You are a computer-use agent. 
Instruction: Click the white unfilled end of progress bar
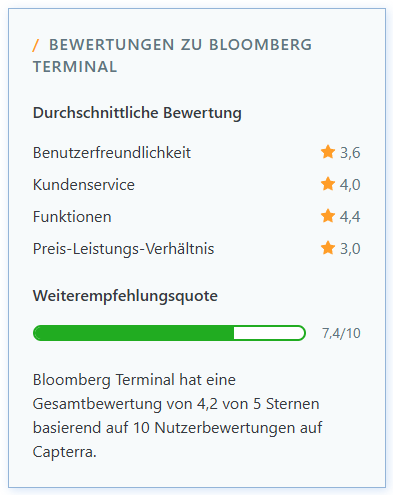tap(269, 333)
